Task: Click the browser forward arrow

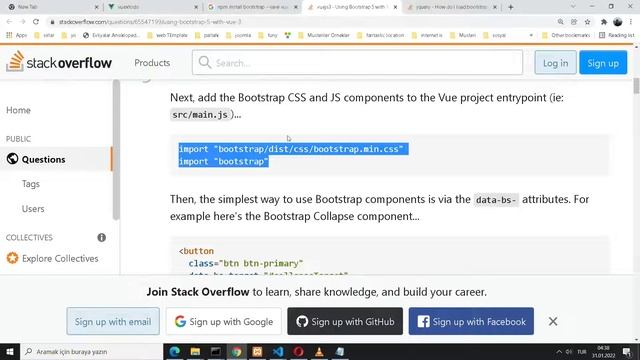Action: tap(22, 22)
